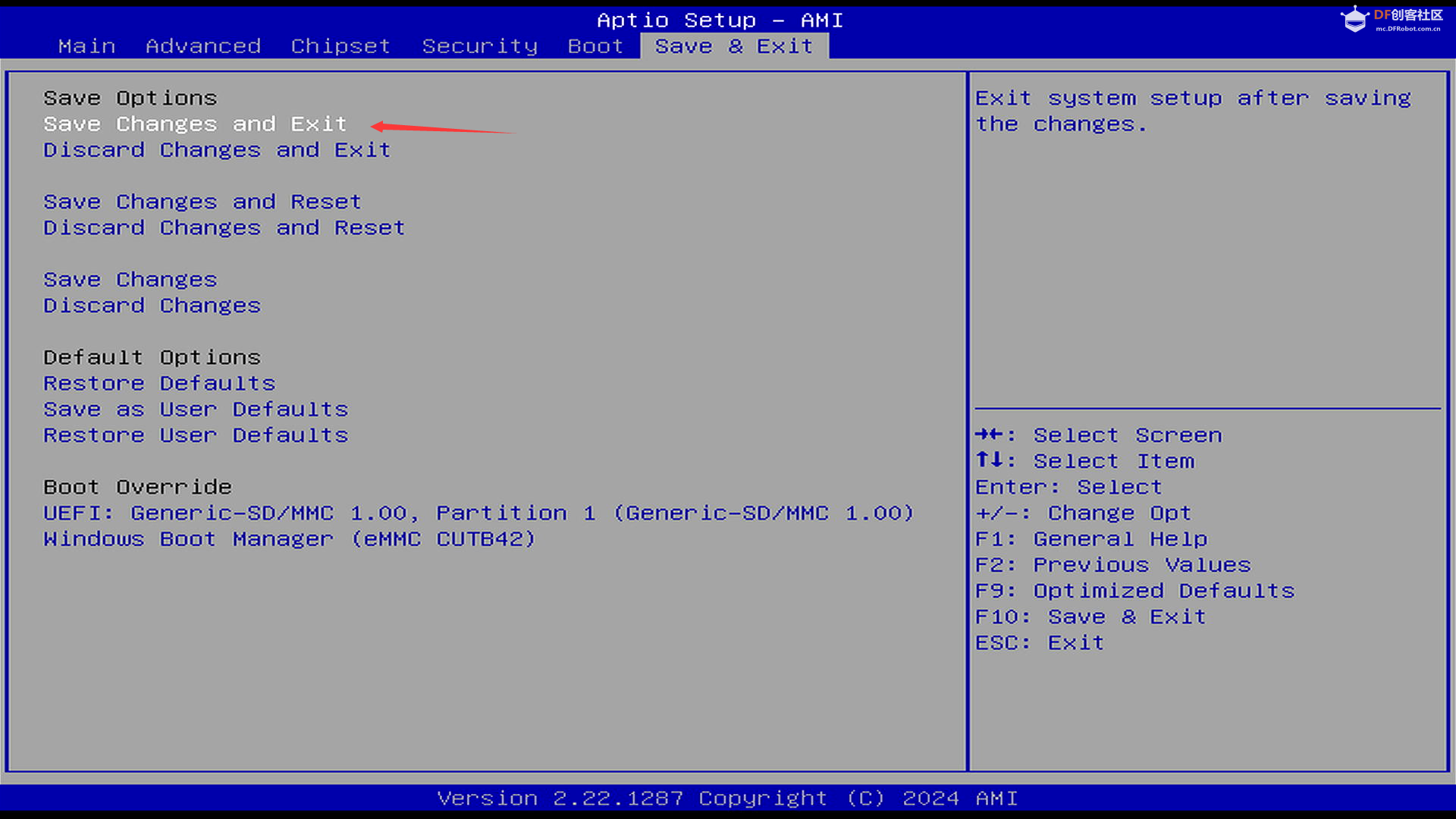The width and height of the screenshot is (1456, 819).
Task: Boot from UEFI Generic-SD/MMC partition entry
Action: coord(479,513)
